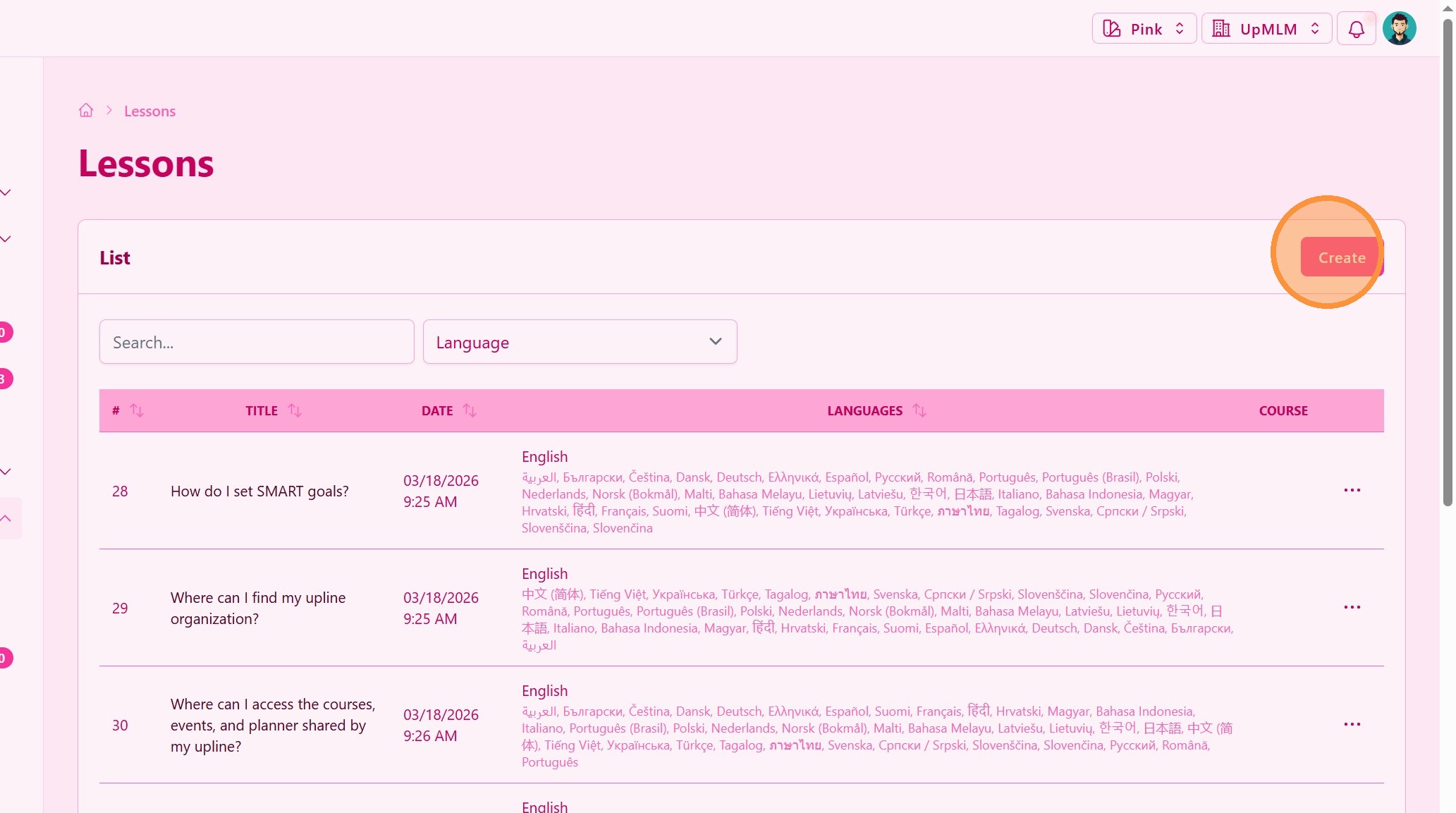The height and width of the screenshot is (813, 1456).
Task: Open the UpMLM organization switcher
Action: [1266, 29]
